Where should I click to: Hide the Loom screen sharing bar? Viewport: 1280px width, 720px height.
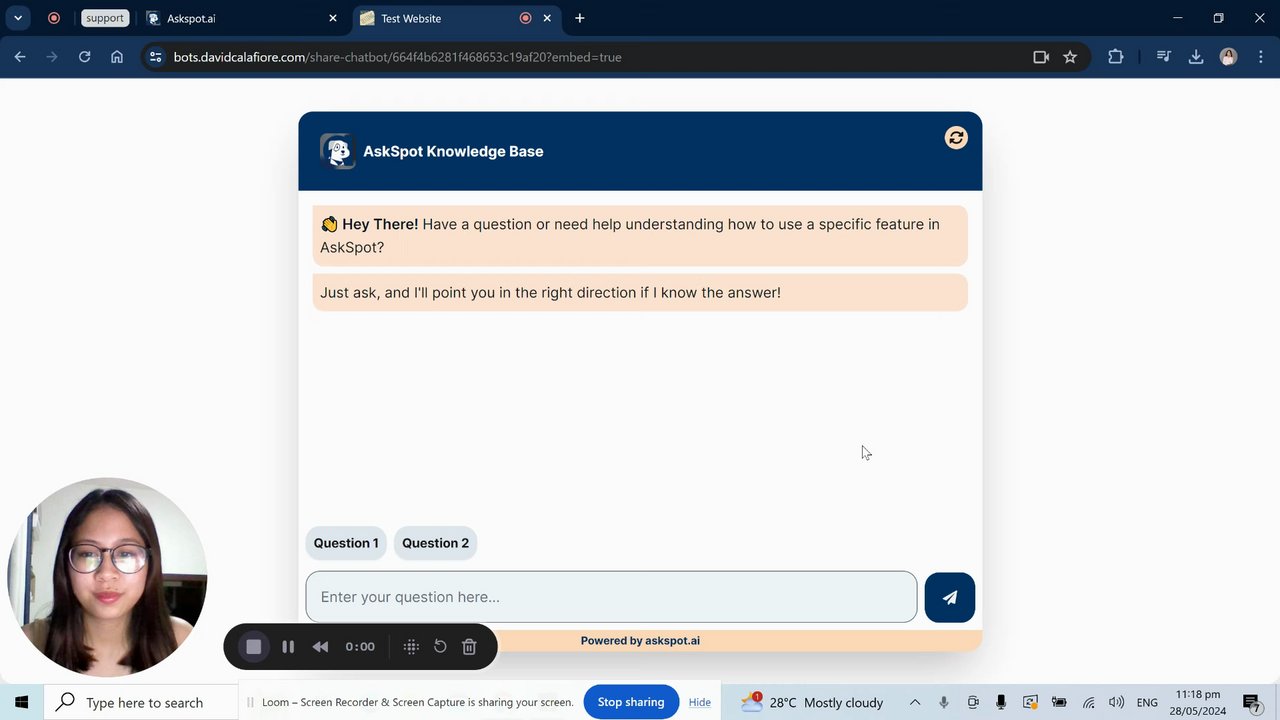click(x=700, y=702)
